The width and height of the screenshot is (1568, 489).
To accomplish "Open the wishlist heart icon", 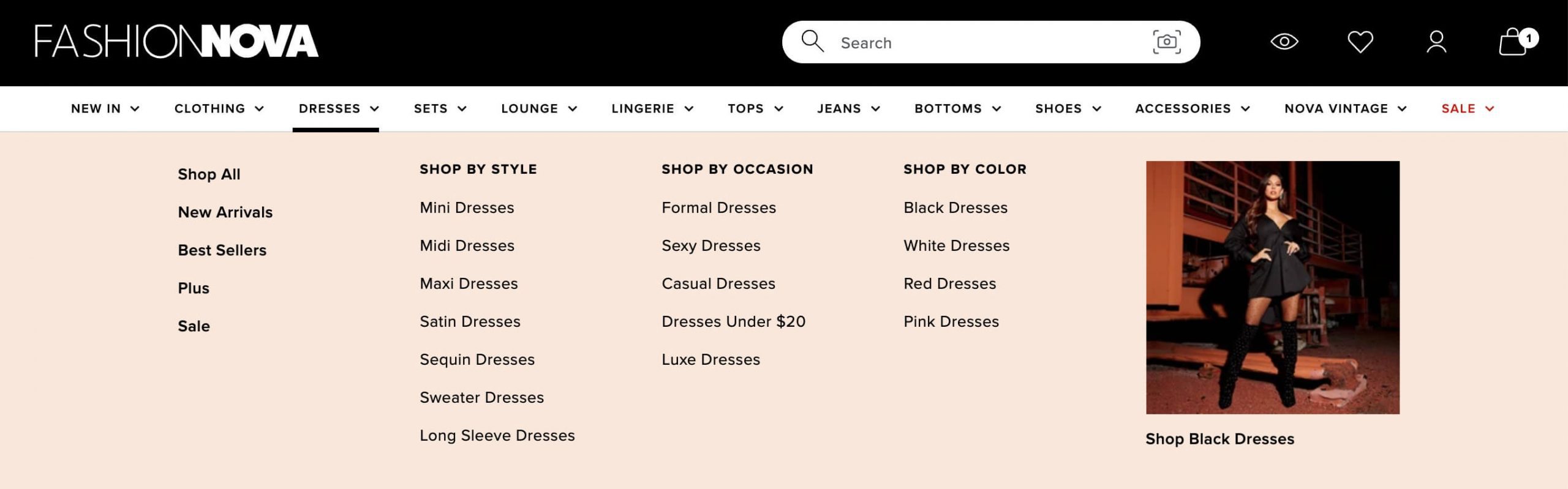I will [1360, 42].
